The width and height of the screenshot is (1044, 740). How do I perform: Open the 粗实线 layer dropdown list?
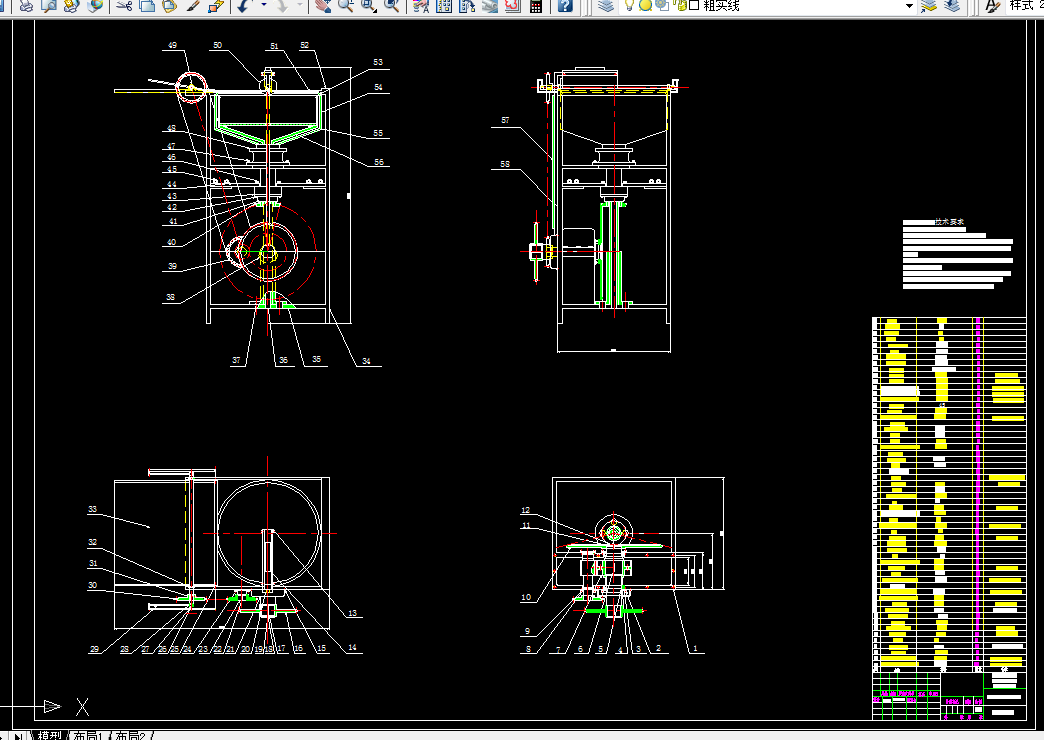pyautogui.click(x=910, y=6)
